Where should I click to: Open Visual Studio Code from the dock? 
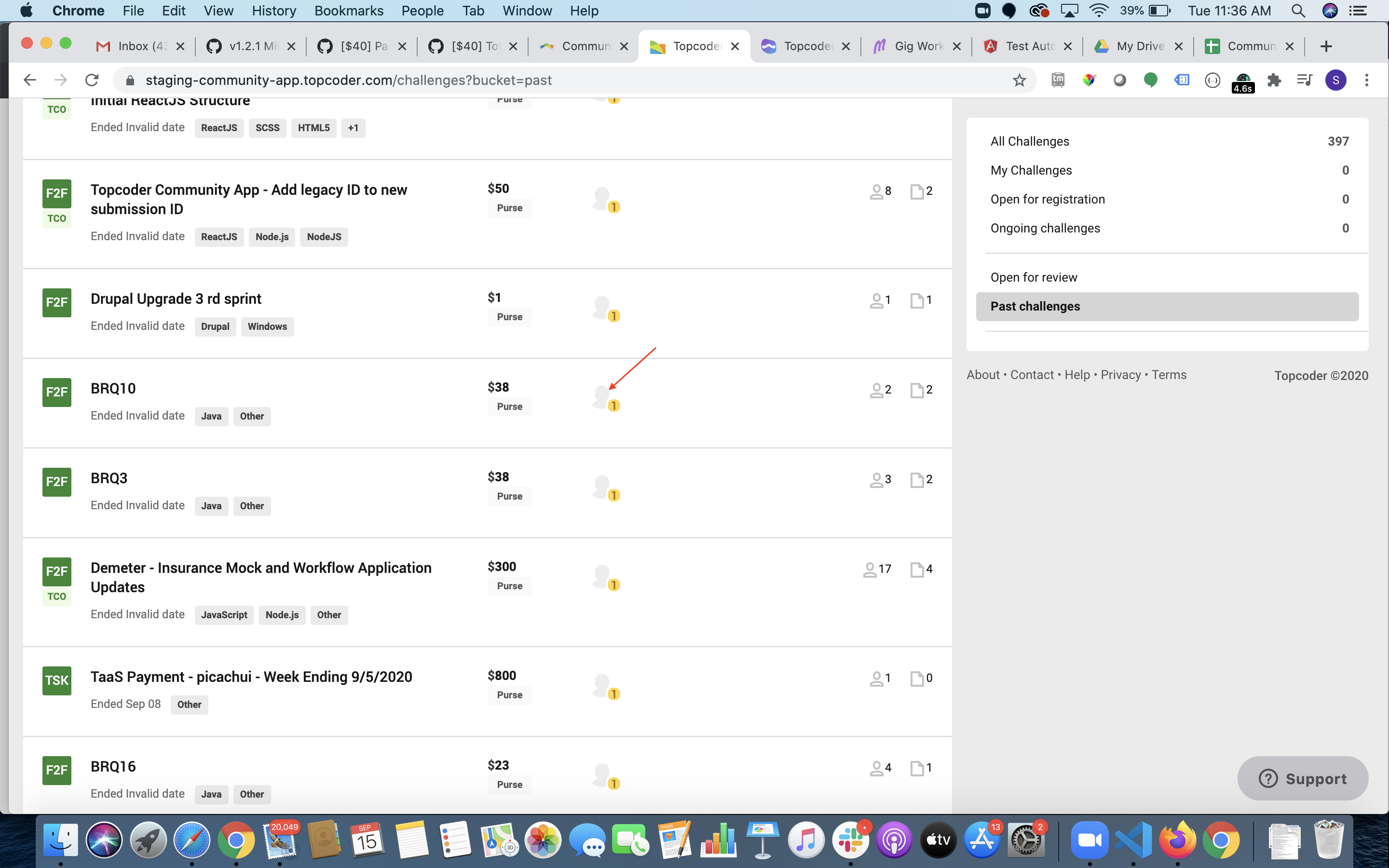pyautogui.click(x=1133, y=841)
